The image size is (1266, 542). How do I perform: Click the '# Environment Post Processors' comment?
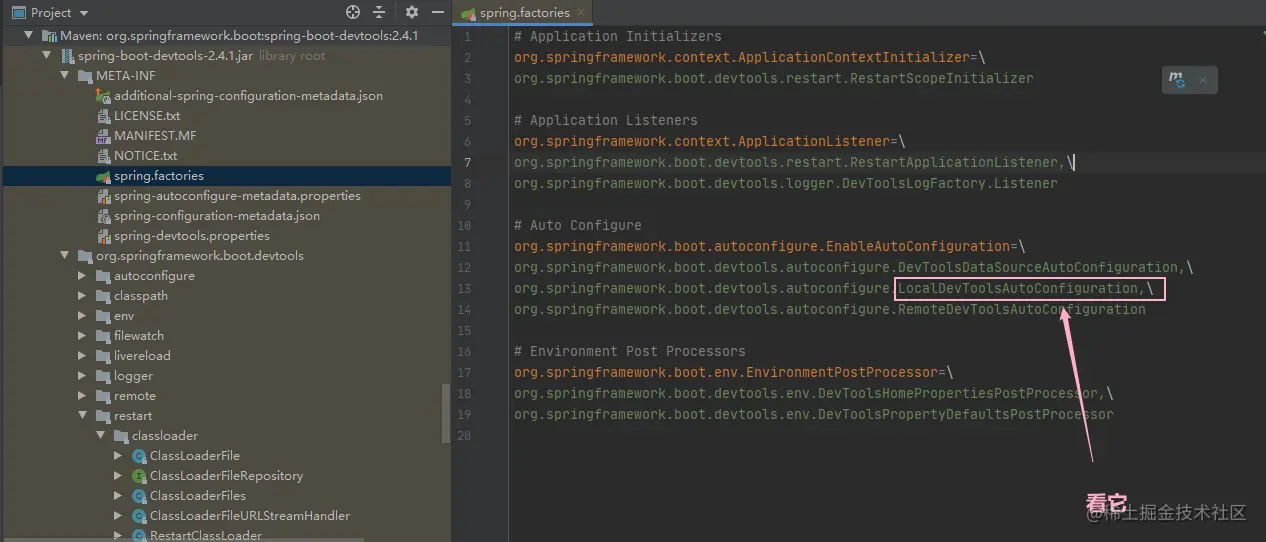point(629,351)
